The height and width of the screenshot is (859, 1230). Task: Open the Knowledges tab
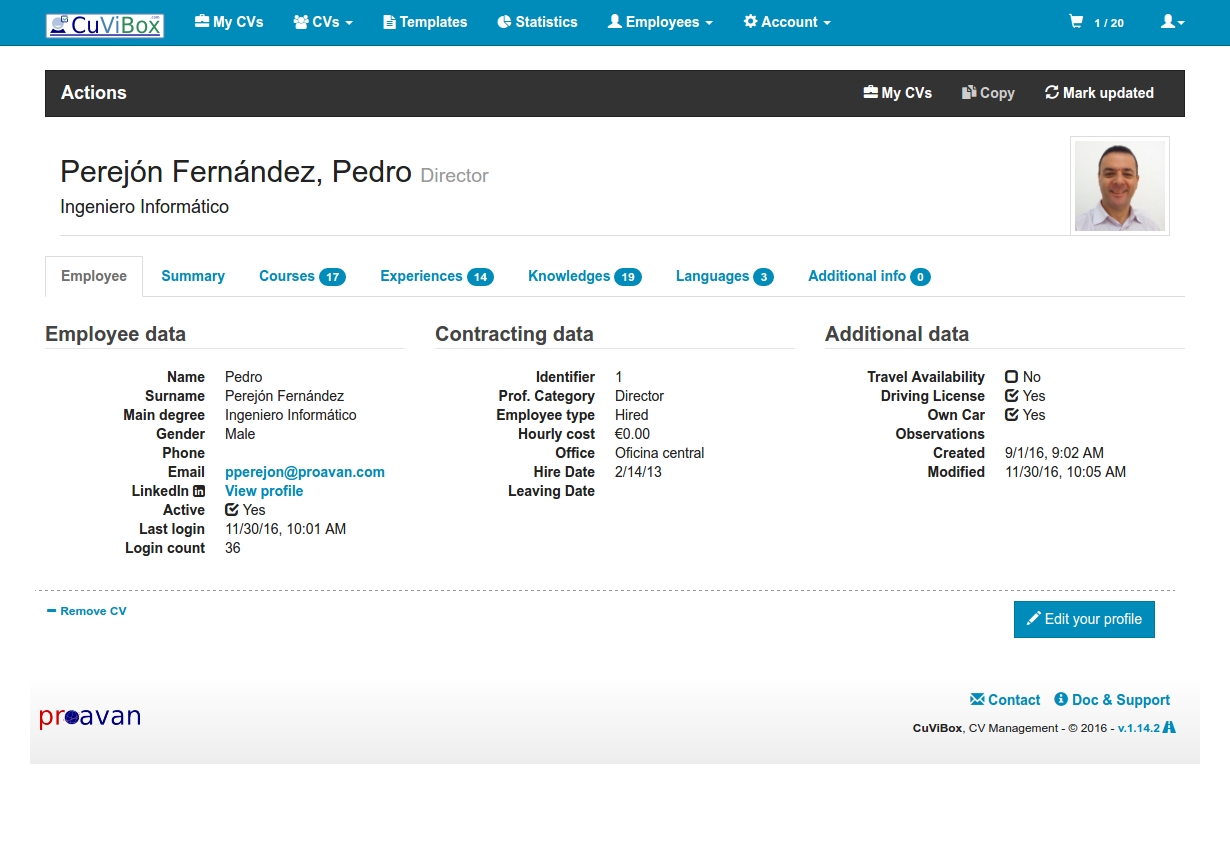[585, 276]
